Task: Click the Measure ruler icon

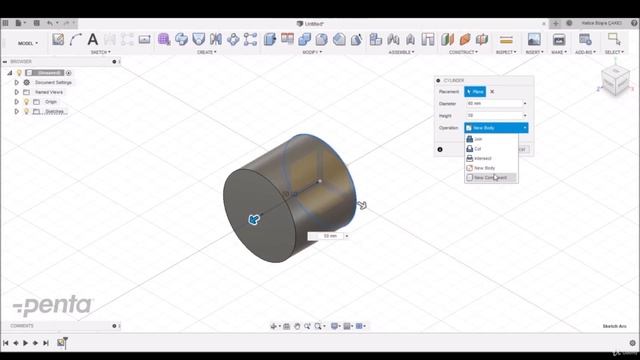Action: tap(506, 40)
